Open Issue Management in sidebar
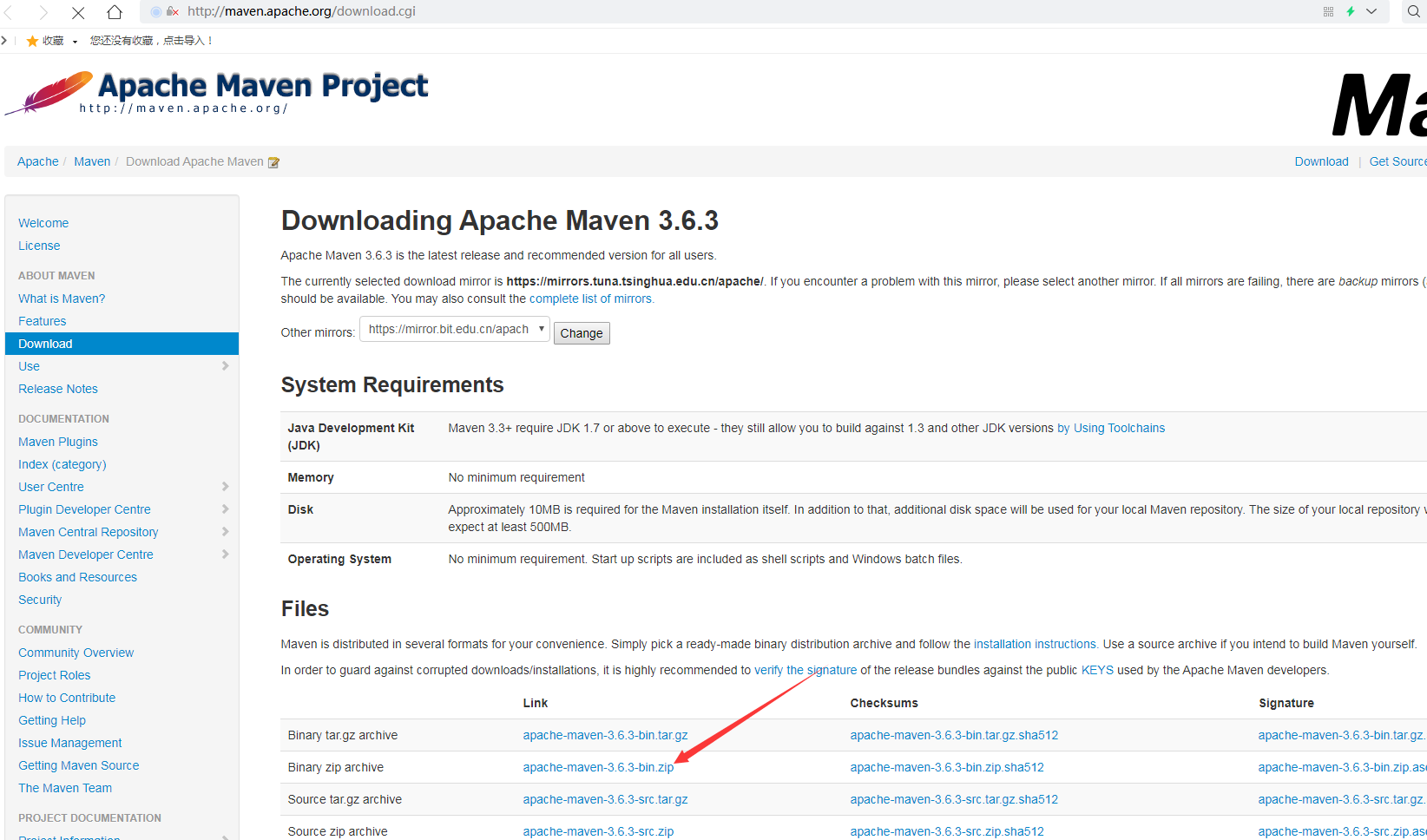The height and width of the screenshot is (840, 1427). tap(70, 743)
